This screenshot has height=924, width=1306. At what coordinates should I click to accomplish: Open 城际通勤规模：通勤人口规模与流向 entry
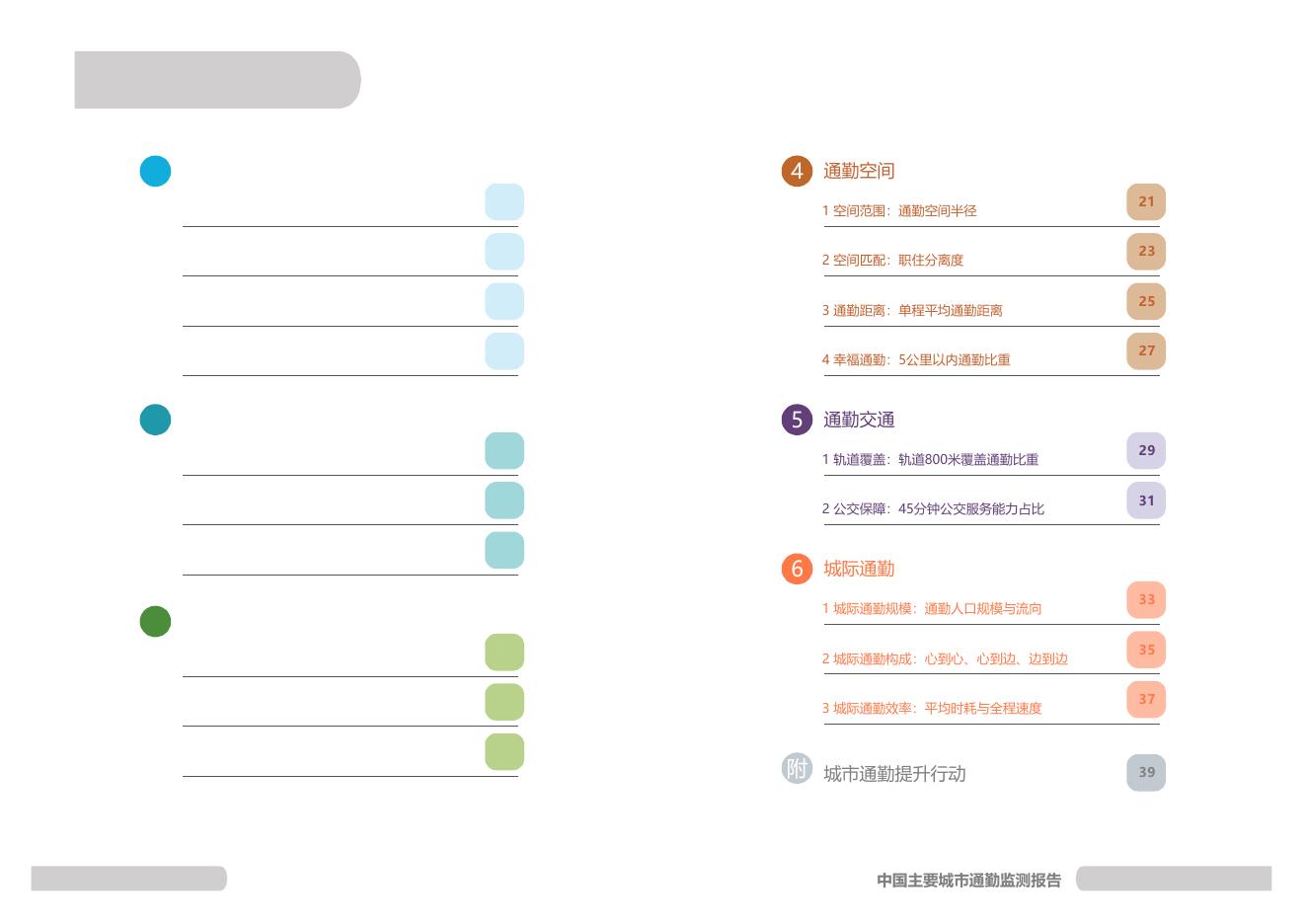click(x=932, y=609)
